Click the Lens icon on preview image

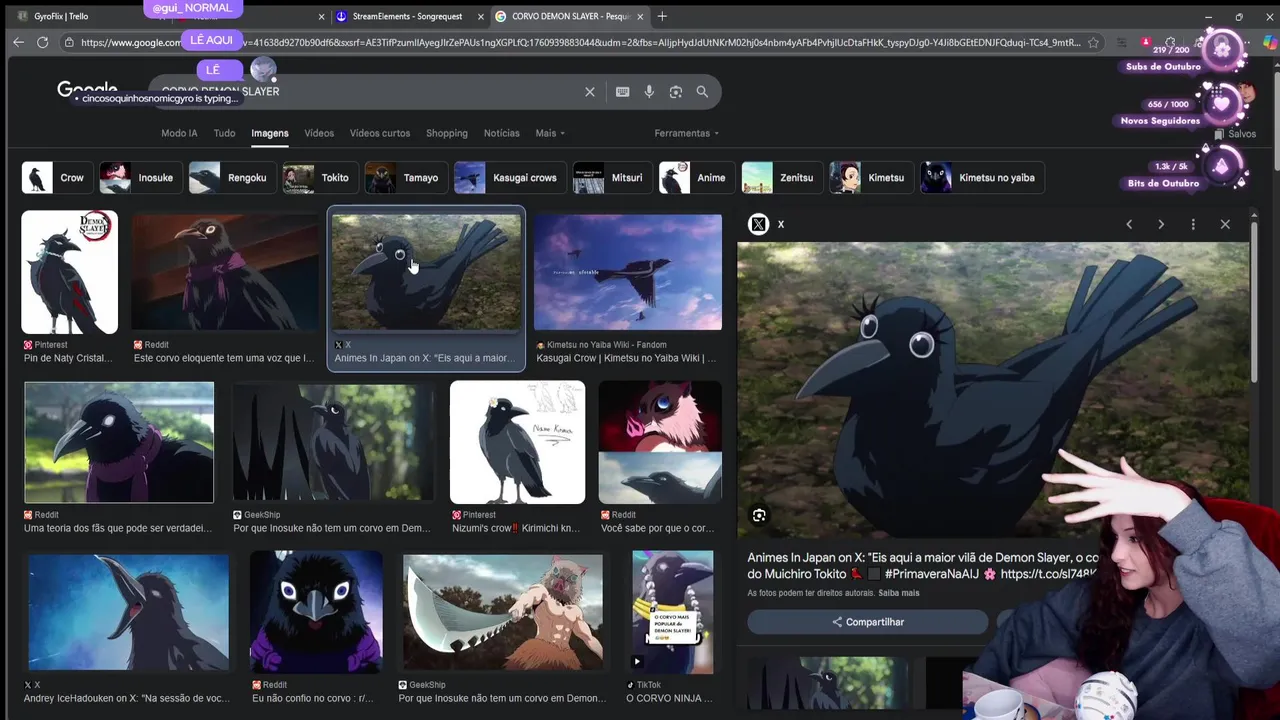click(759, 516)
